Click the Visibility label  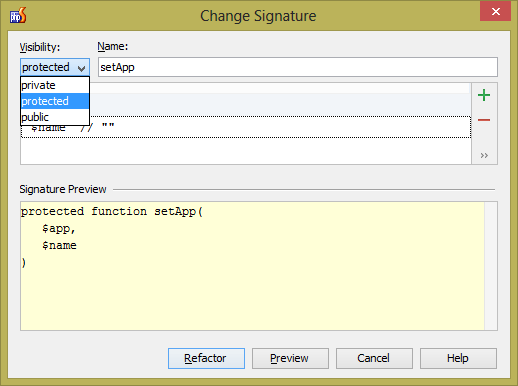(x=40, y=47)
